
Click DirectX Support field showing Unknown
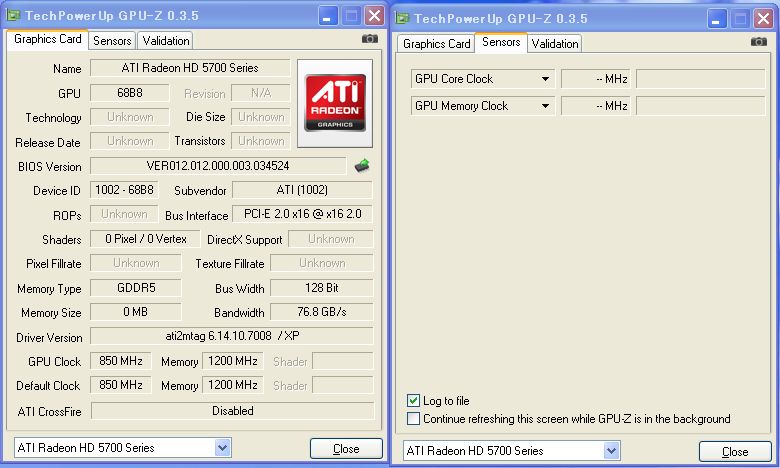(x=331, y=239)
